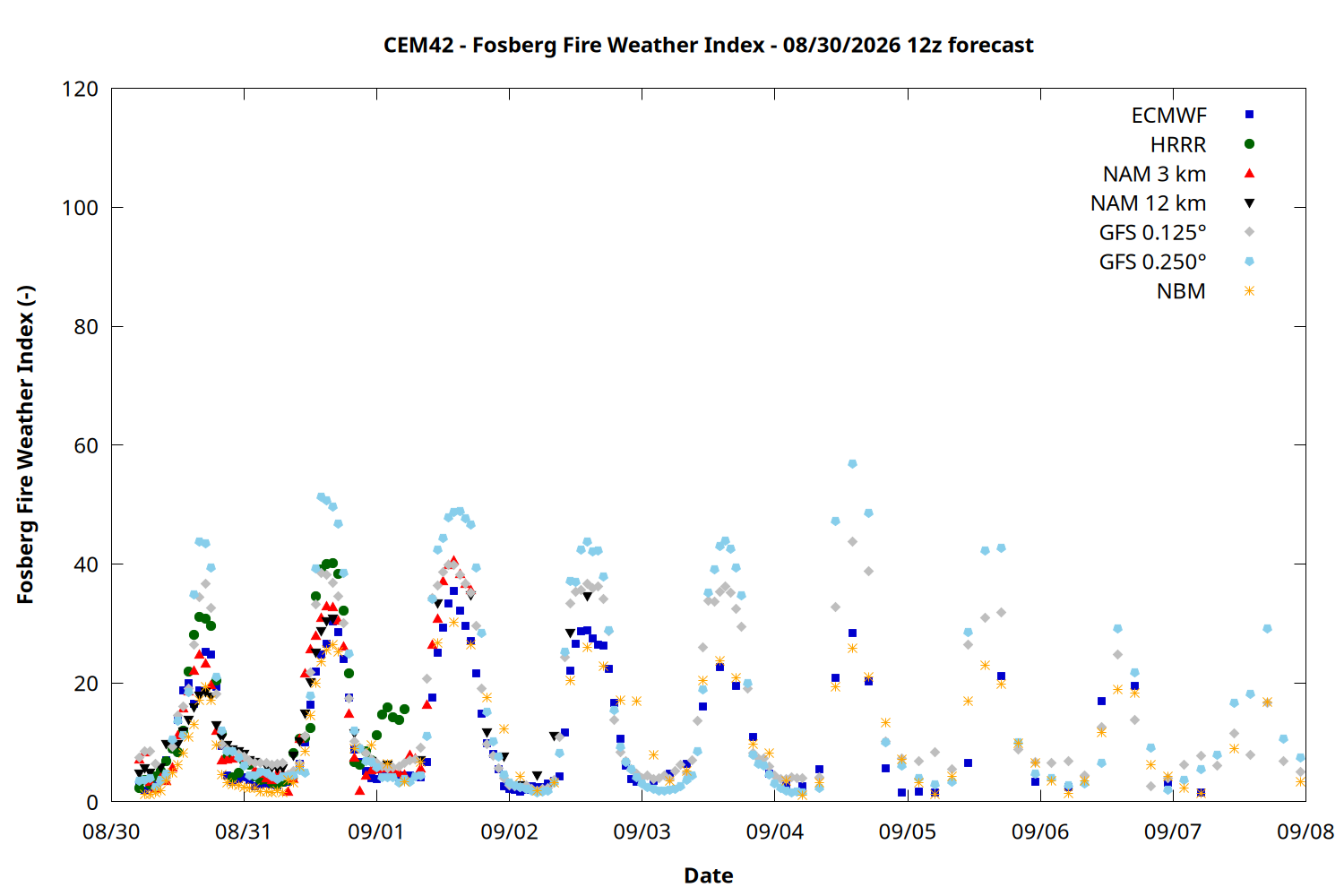Click the NBM orange asterisk legend marker
The height and width of the screenshot is (896, 1344).
[x=1249, y=291]
